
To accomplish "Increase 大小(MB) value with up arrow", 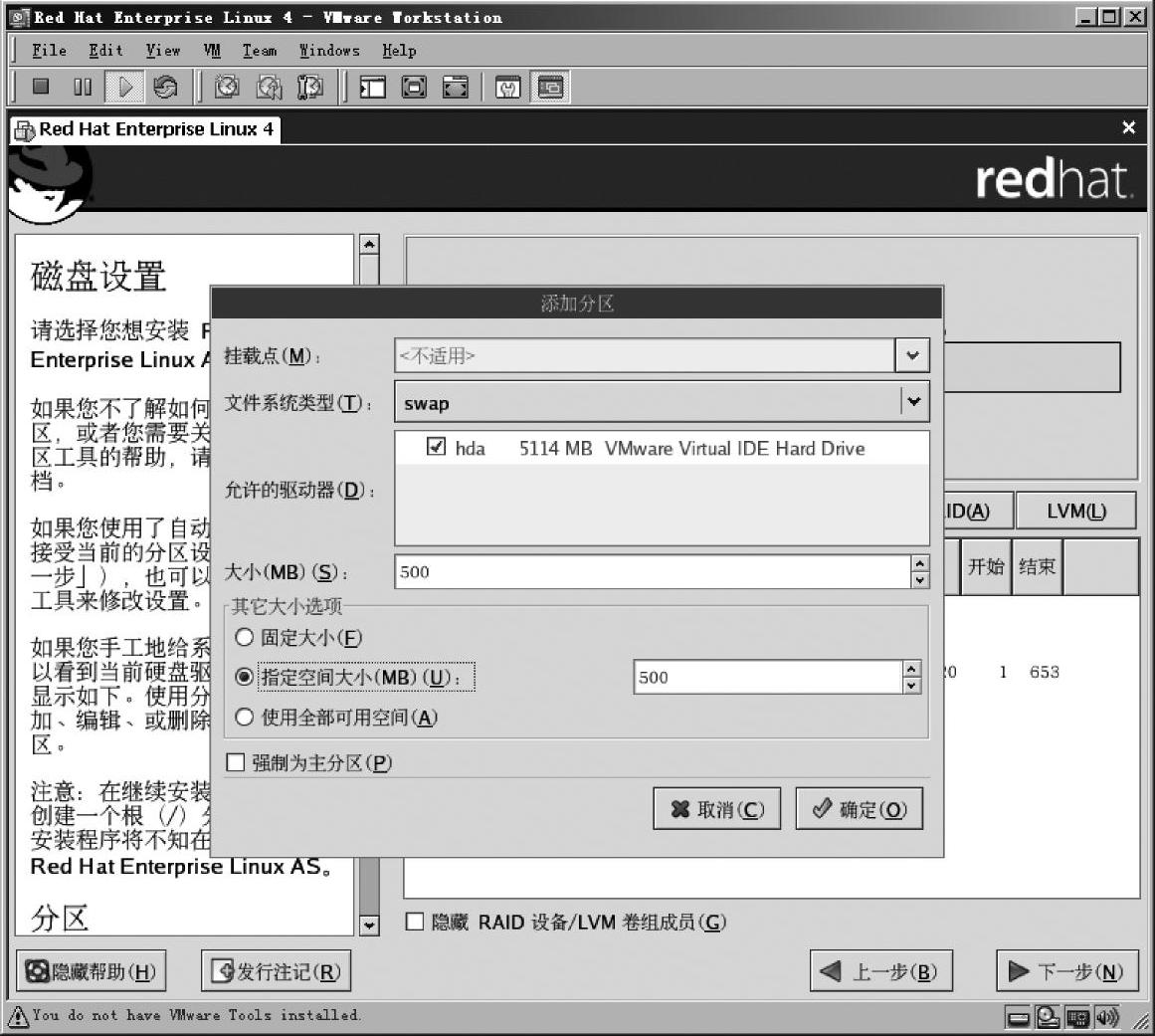I will [919, 563].
